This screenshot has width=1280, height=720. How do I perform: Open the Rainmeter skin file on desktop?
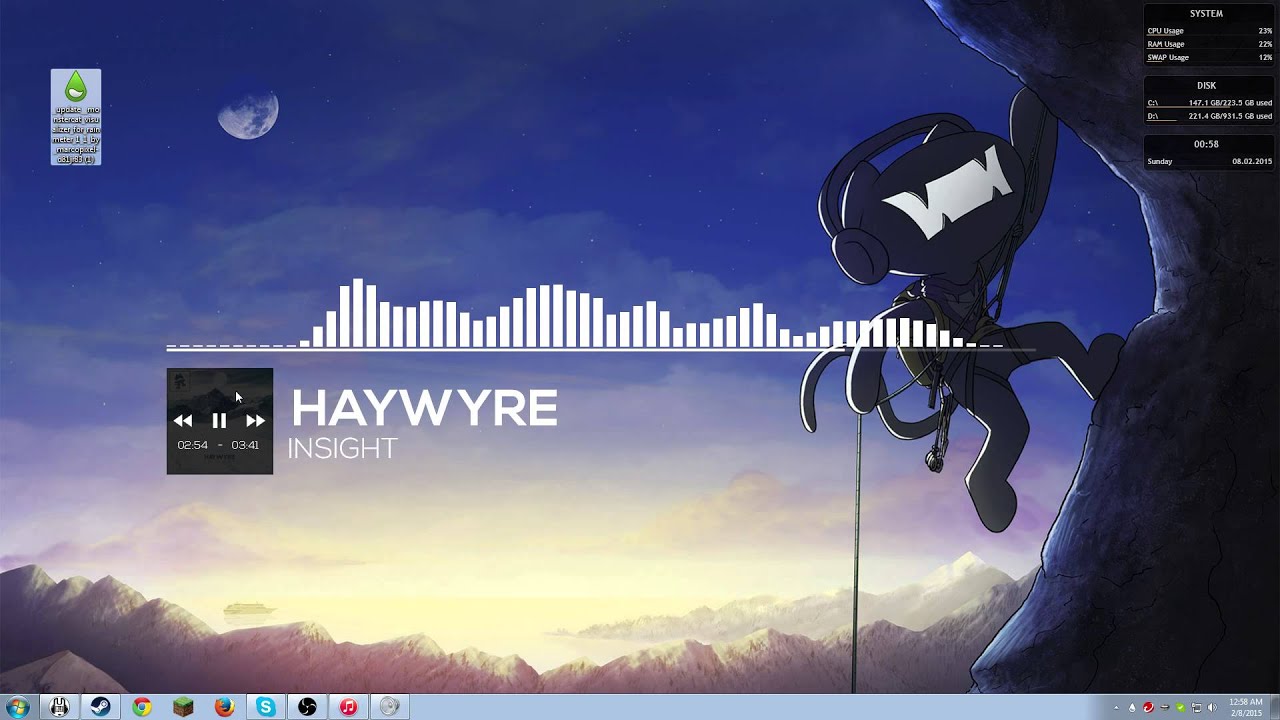(x=76, y=117)
